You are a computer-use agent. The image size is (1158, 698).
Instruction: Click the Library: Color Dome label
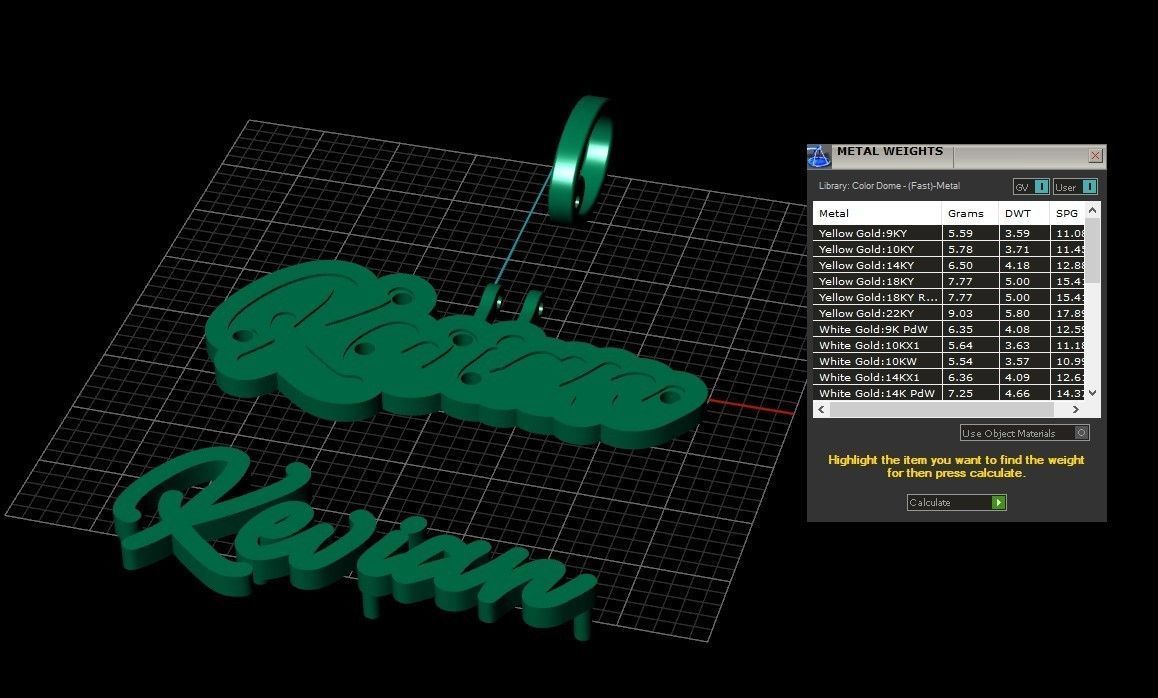click(x=889, y=186)
